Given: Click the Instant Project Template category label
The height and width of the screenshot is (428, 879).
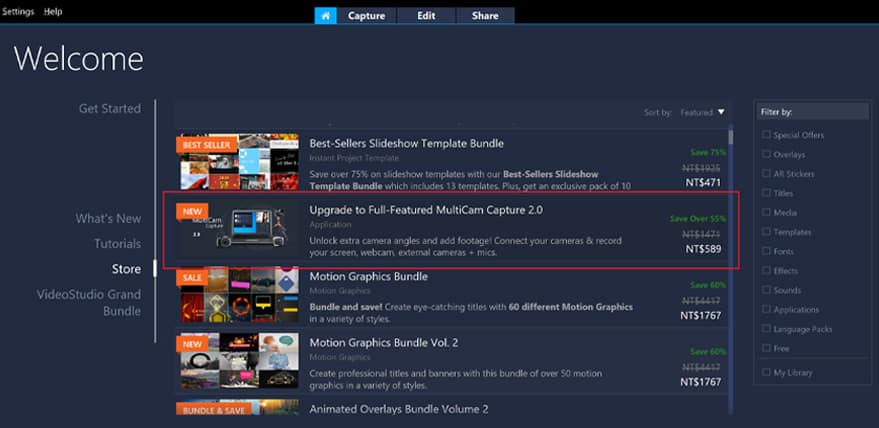Looking at the screenshot, I should 354,158.
